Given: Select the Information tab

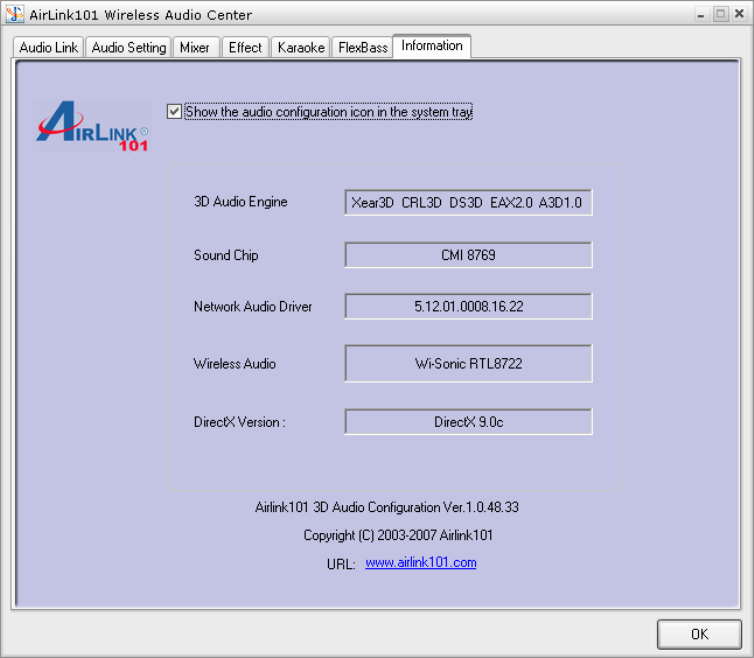Looking at the screenshot, I should (432, 46).
